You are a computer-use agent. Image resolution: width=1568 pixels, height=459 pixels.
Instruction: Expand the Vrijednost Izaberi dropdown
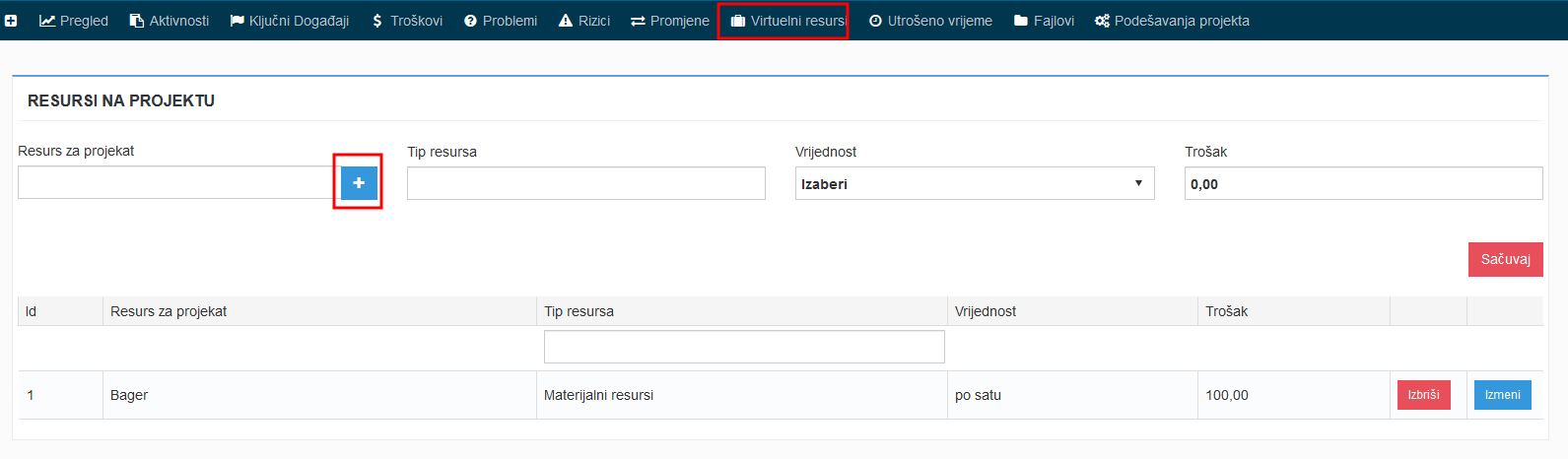pyautogui.click(x=975, y=183)
